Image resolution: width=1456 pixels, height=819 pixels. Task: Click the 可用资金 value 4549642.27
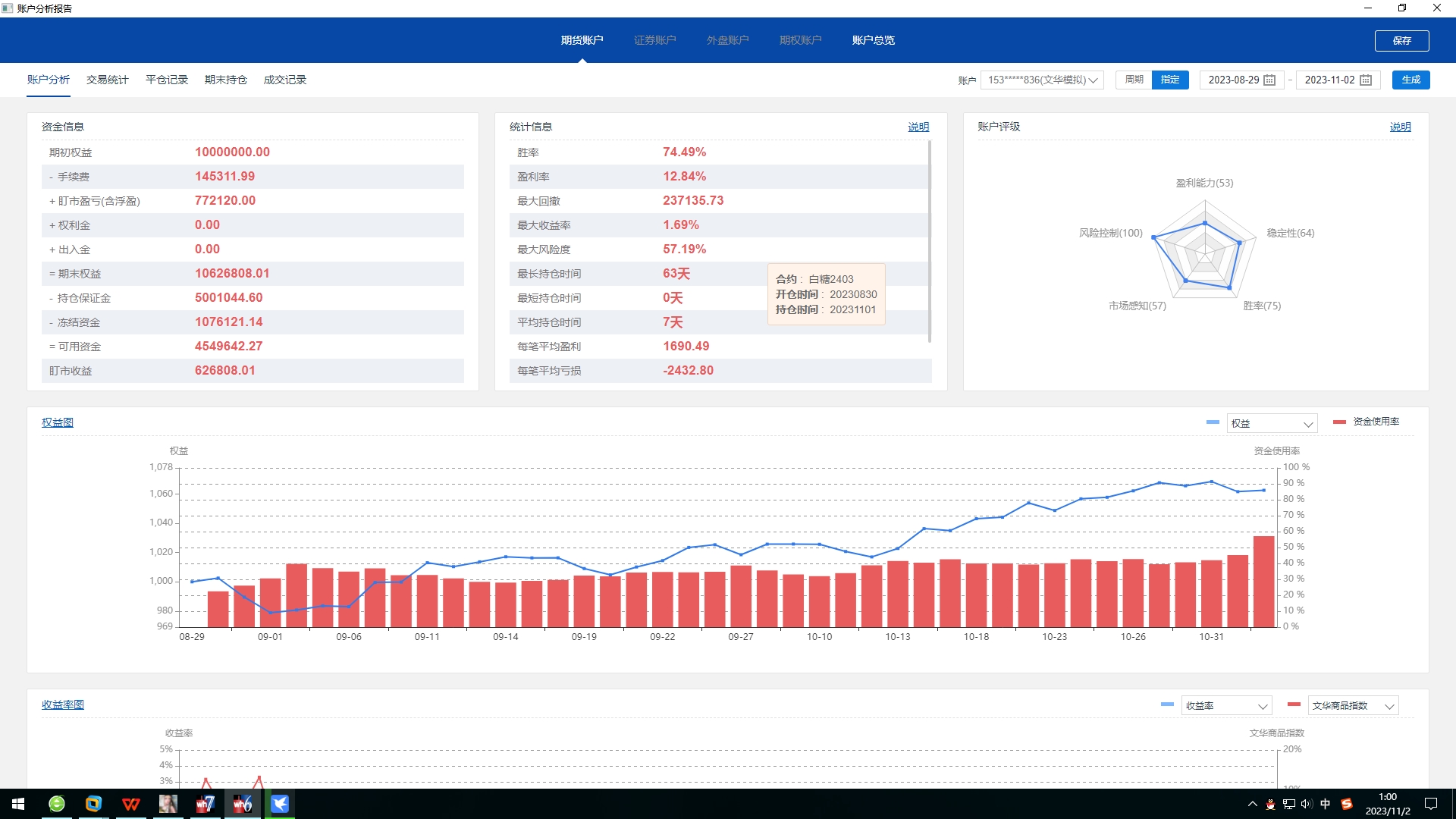tap(228, 346)
